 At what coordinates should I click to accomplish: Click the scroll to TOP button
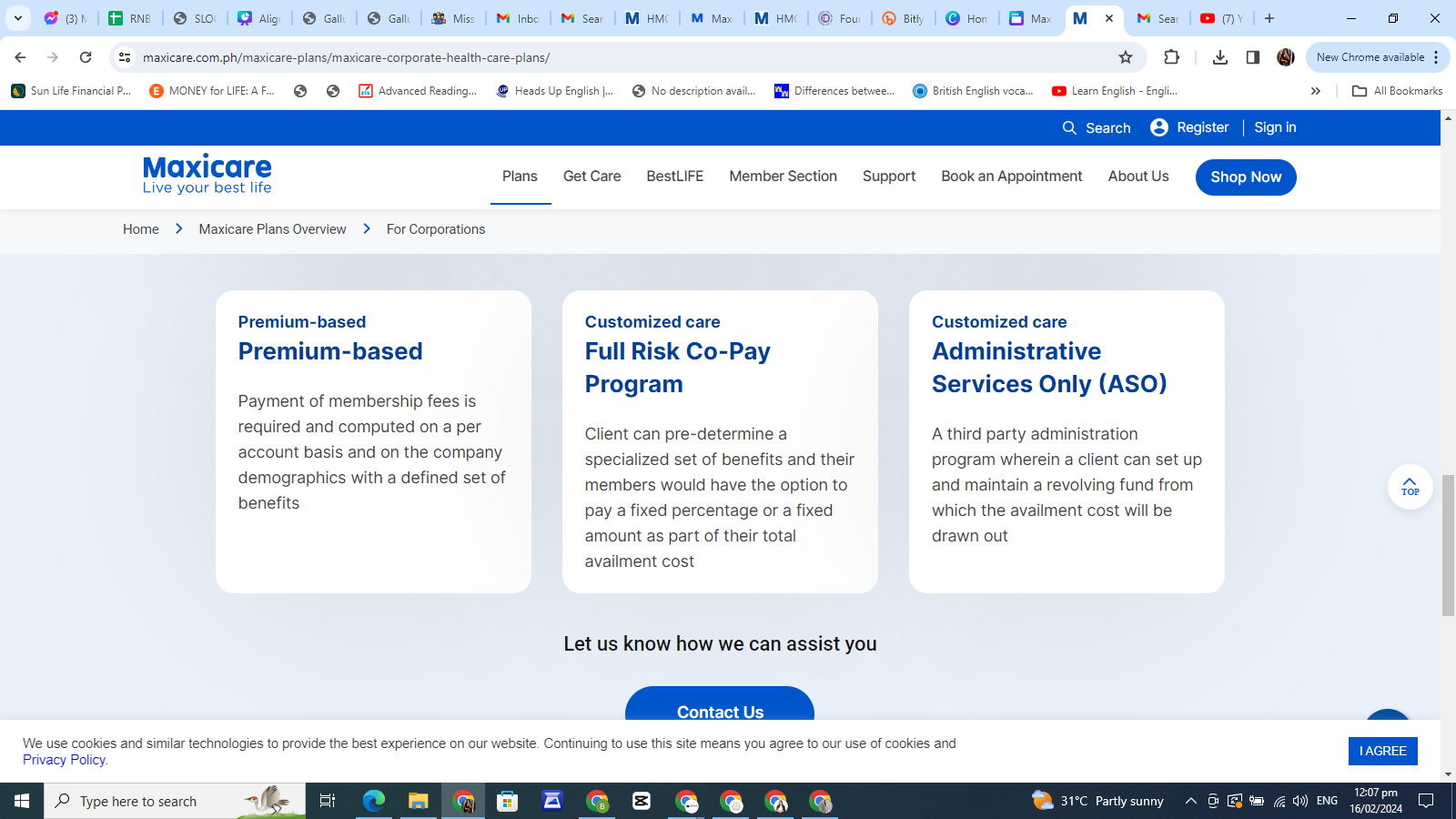click(x=1410, y=487)
